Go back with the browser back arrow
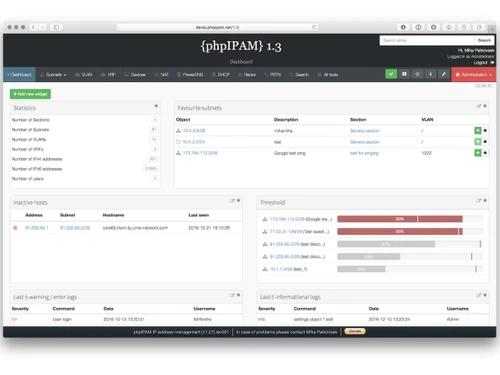The width and height of the screenshot is (500, 375). click(x=33, y=27)
